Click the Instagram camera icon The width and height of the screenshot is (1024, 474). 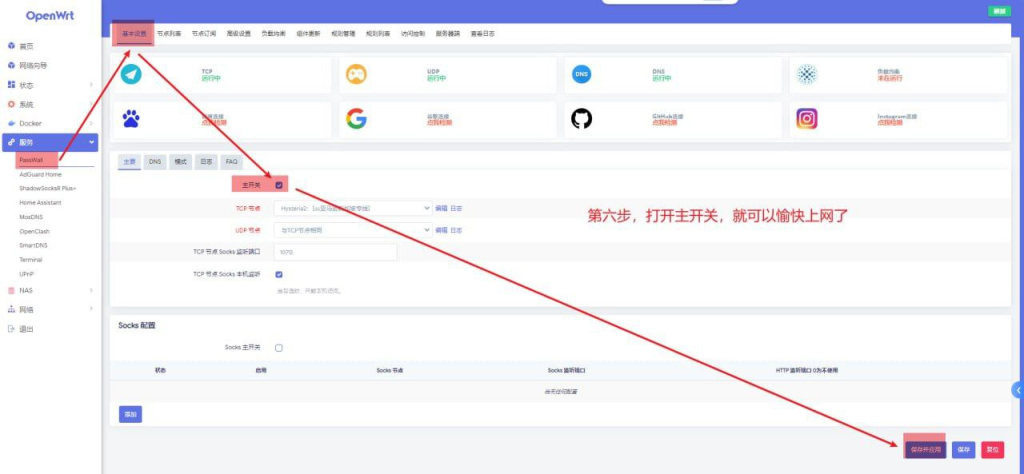coord(807,119)
